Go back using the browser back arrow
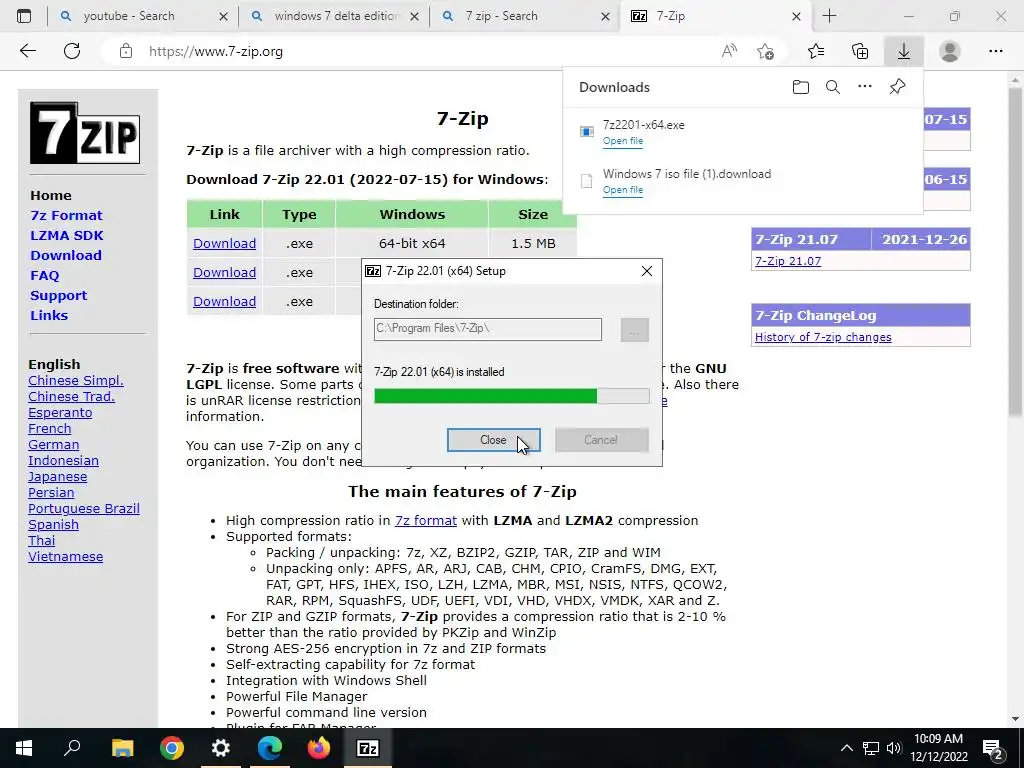Screen dimensions: 1024x768 click(x=27, y=51)
